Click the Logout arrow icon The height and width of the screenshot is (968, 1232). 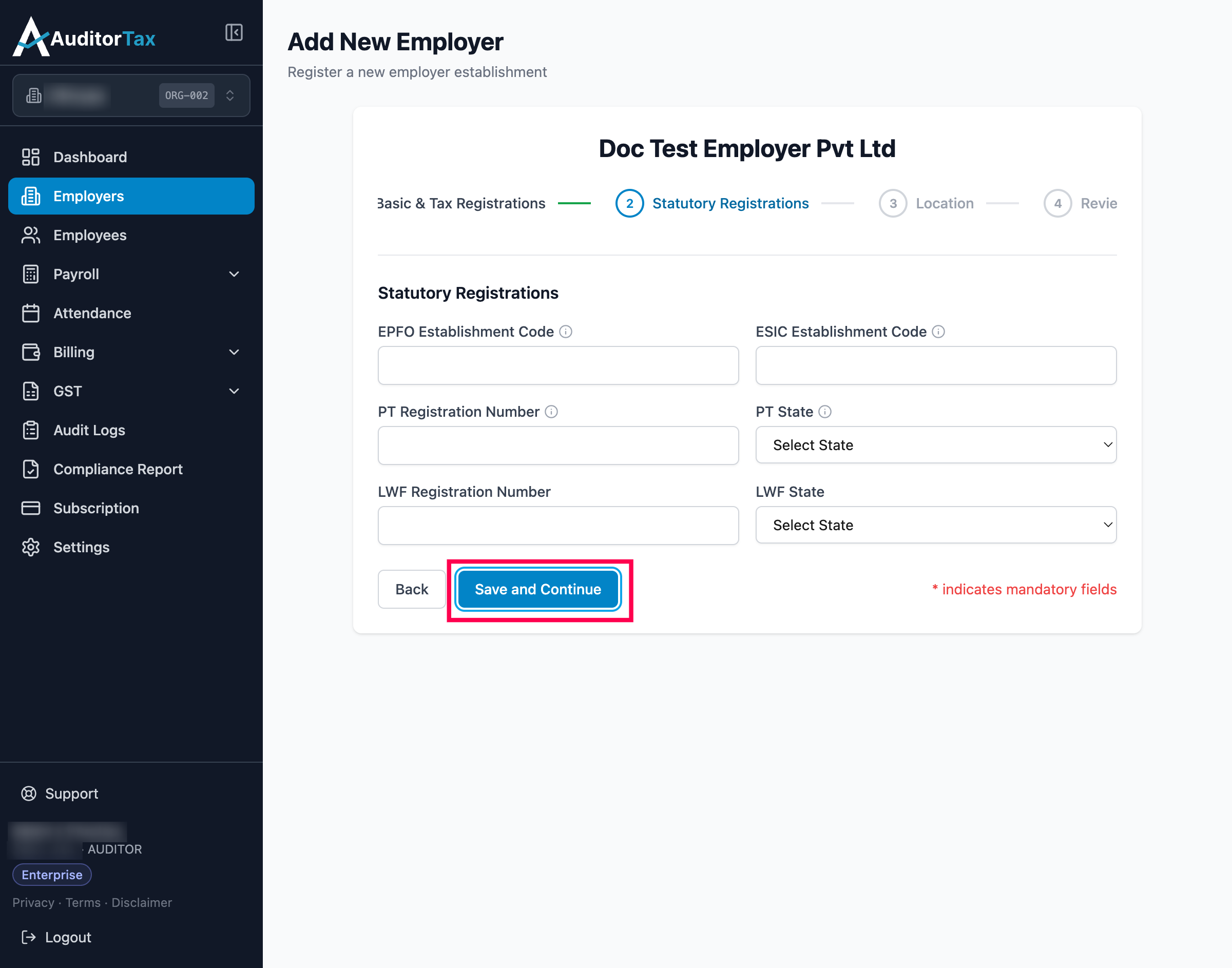(28, 937)
